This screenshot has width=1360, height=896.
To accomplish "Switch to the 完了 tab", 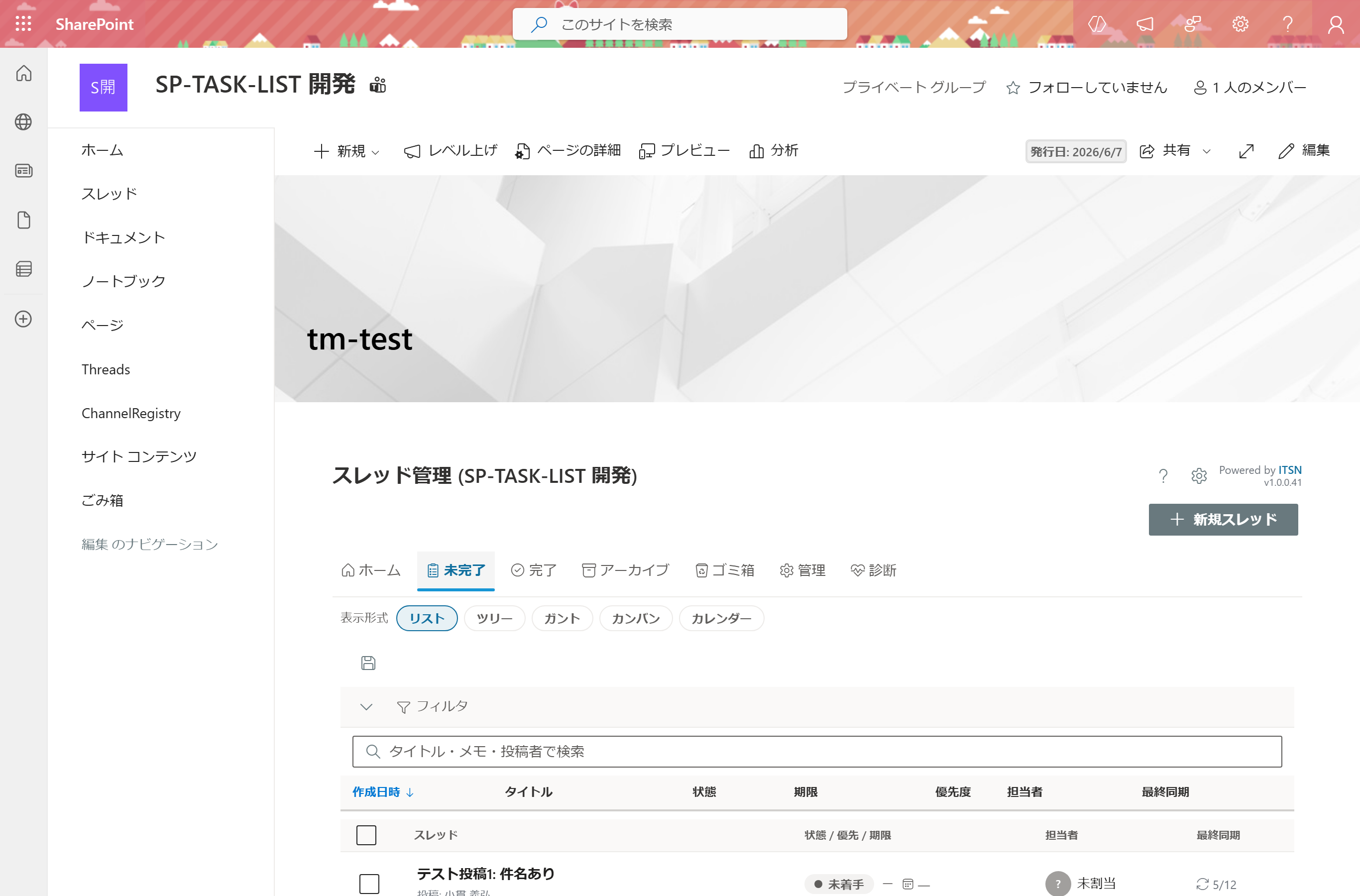I will 534,570.
